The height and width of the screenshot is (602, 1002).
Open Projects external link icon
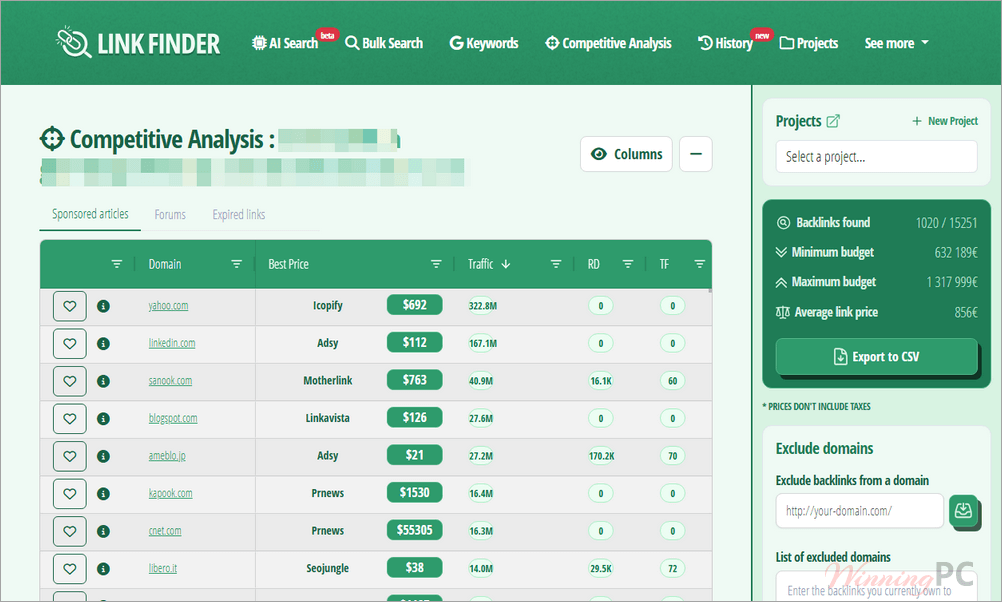point(833,121)
